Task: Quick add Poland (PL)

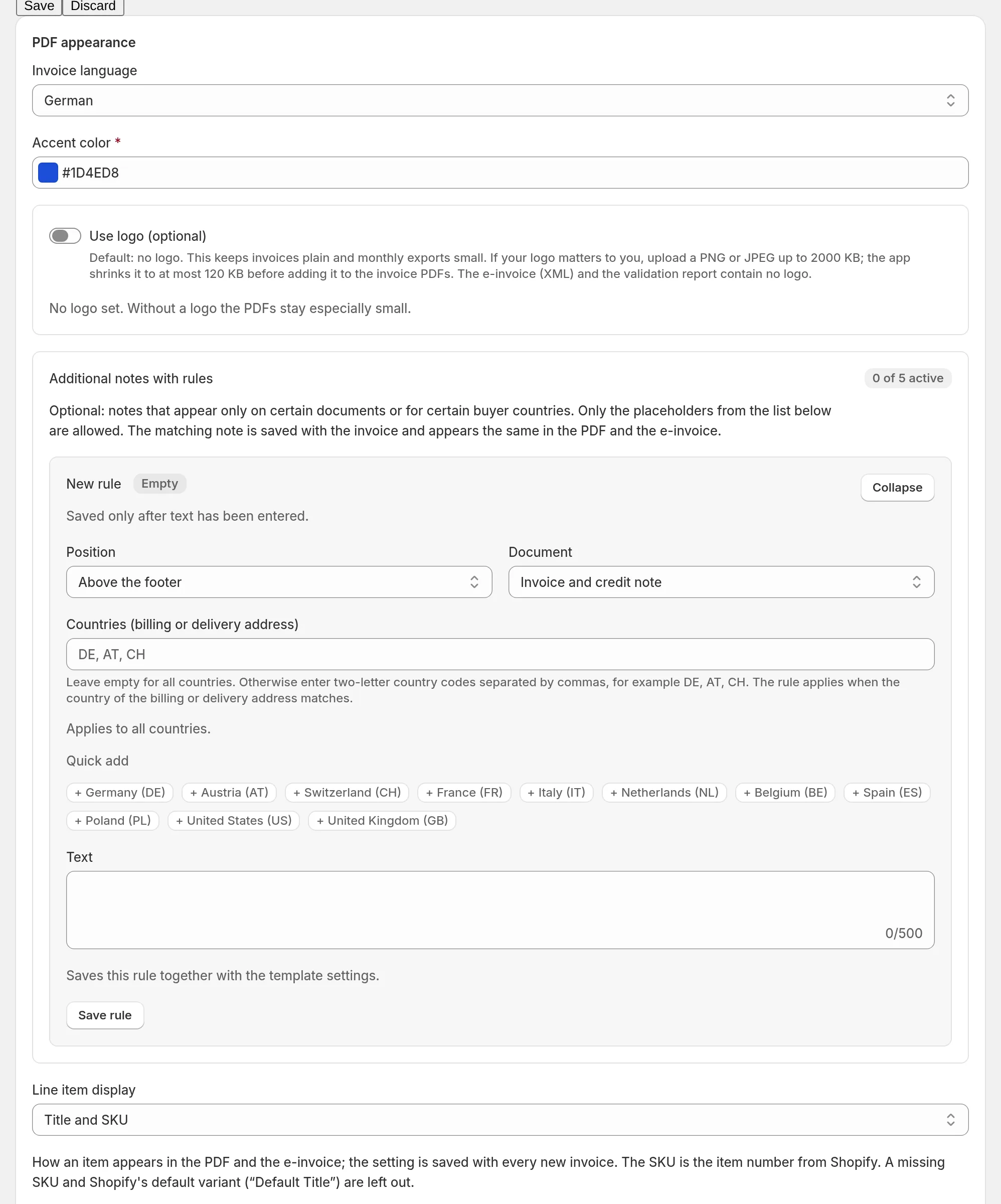Action: click(x=113, y=820)
